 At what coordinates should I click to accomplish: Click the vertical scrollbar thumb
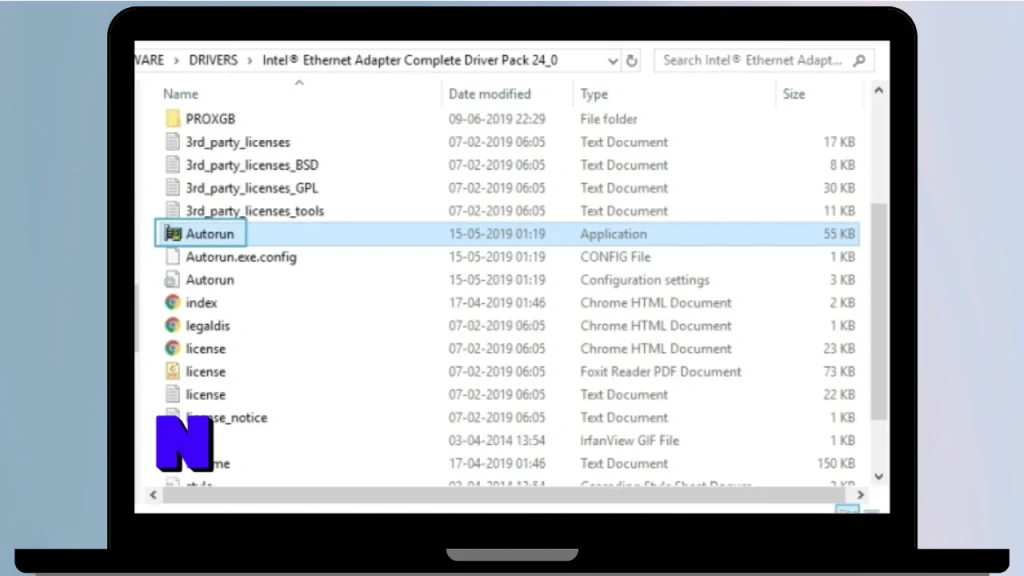[x=879, y=312]
